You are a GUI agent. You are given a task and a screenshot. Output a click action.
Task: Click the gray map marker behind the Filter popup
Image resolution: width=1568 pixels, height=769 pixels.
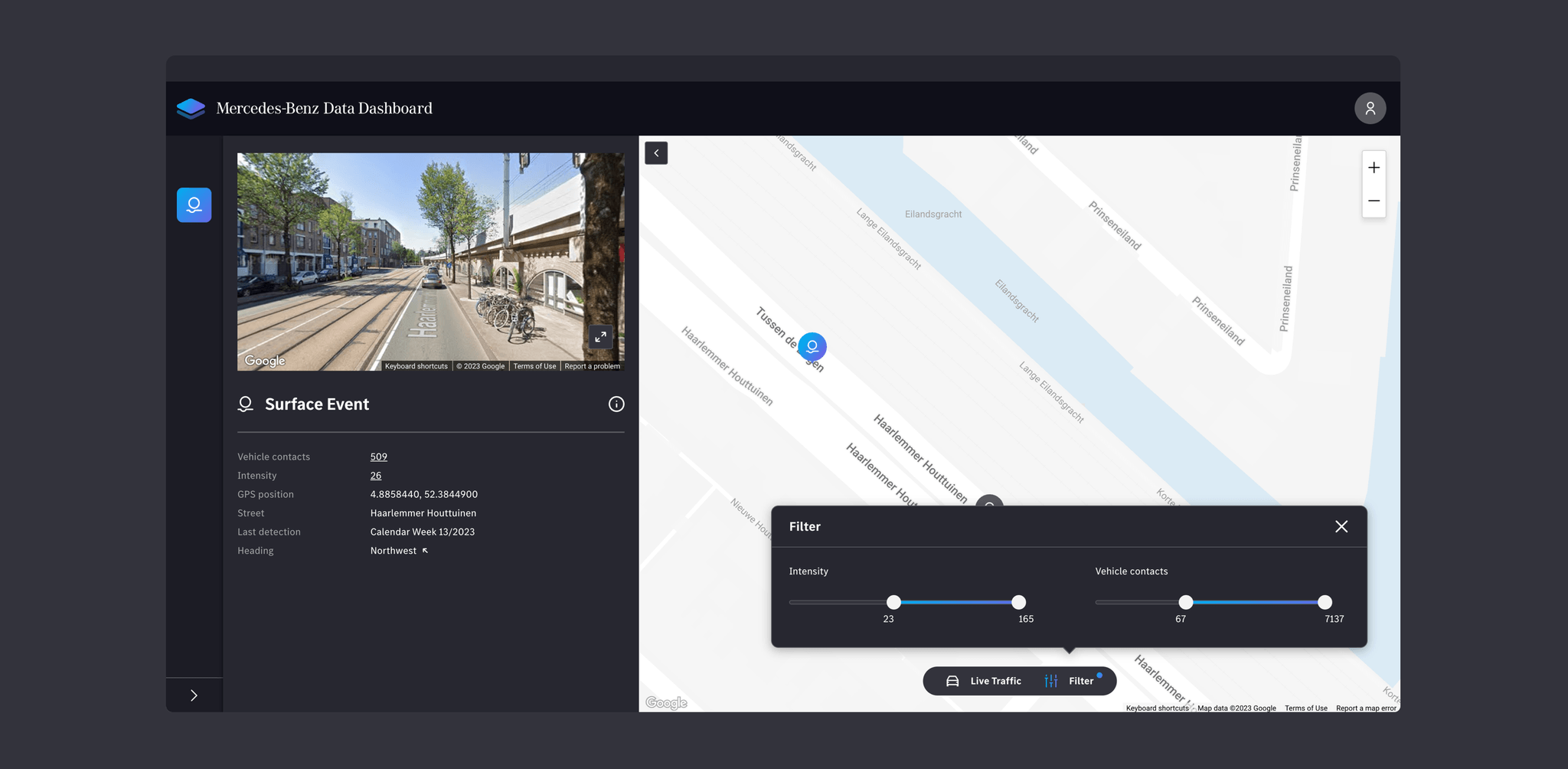(989, 501)
